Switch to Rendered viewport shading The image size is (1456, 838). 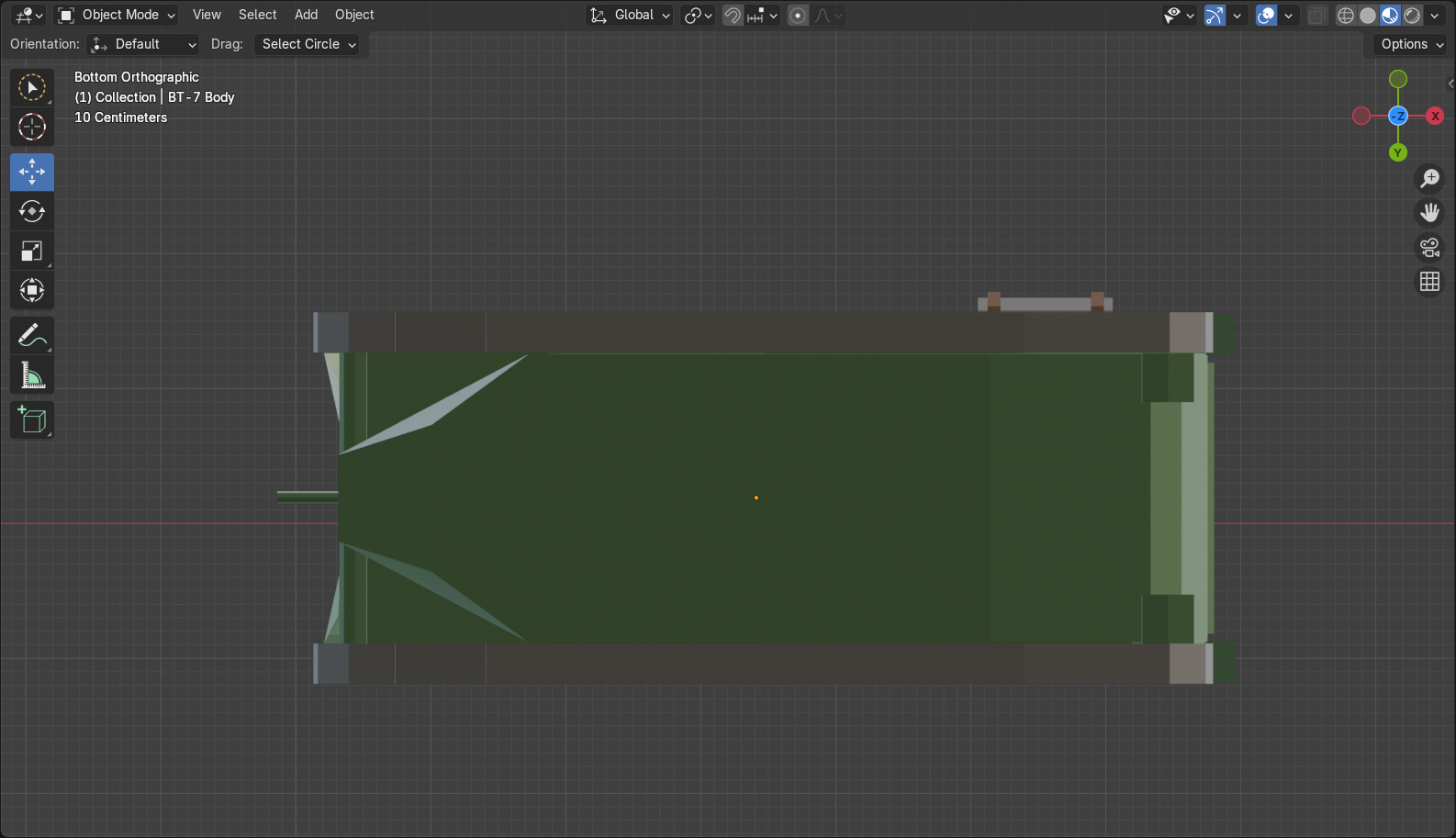tap(1412, 16)
